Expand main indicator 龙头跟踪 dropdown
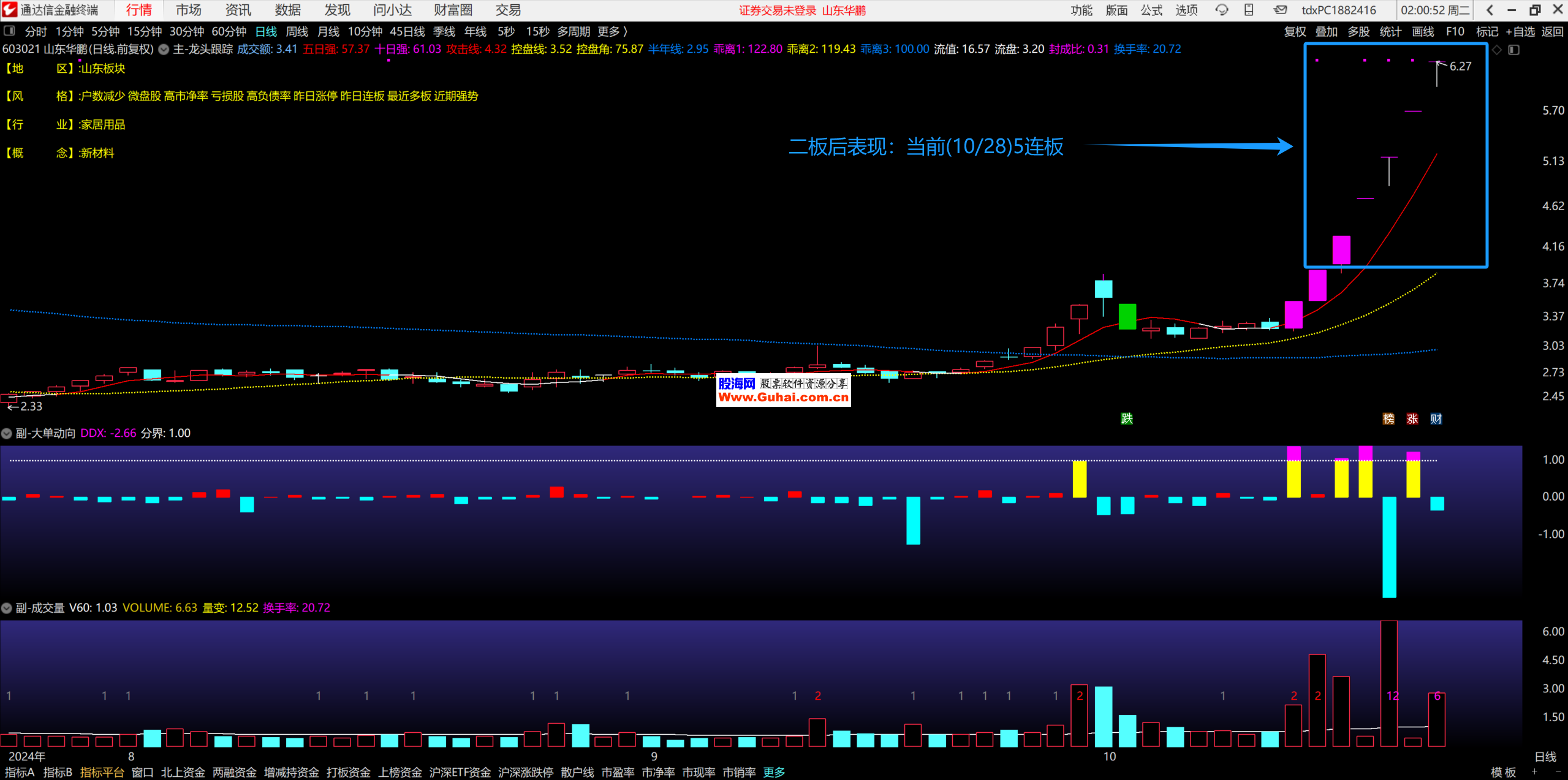Screen dimensions: 1568x780 [164, 50]
